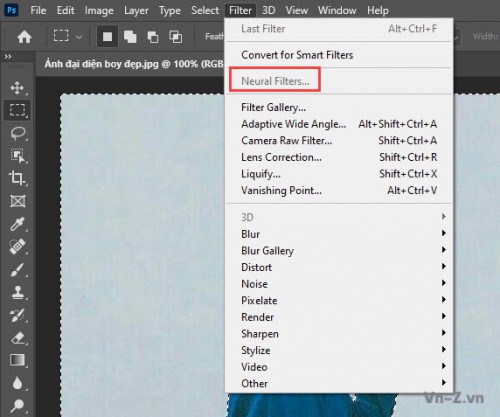The height and width of the screenshot is (417, 500).
Task: Open the Type menu
Action: pos(170,10)
